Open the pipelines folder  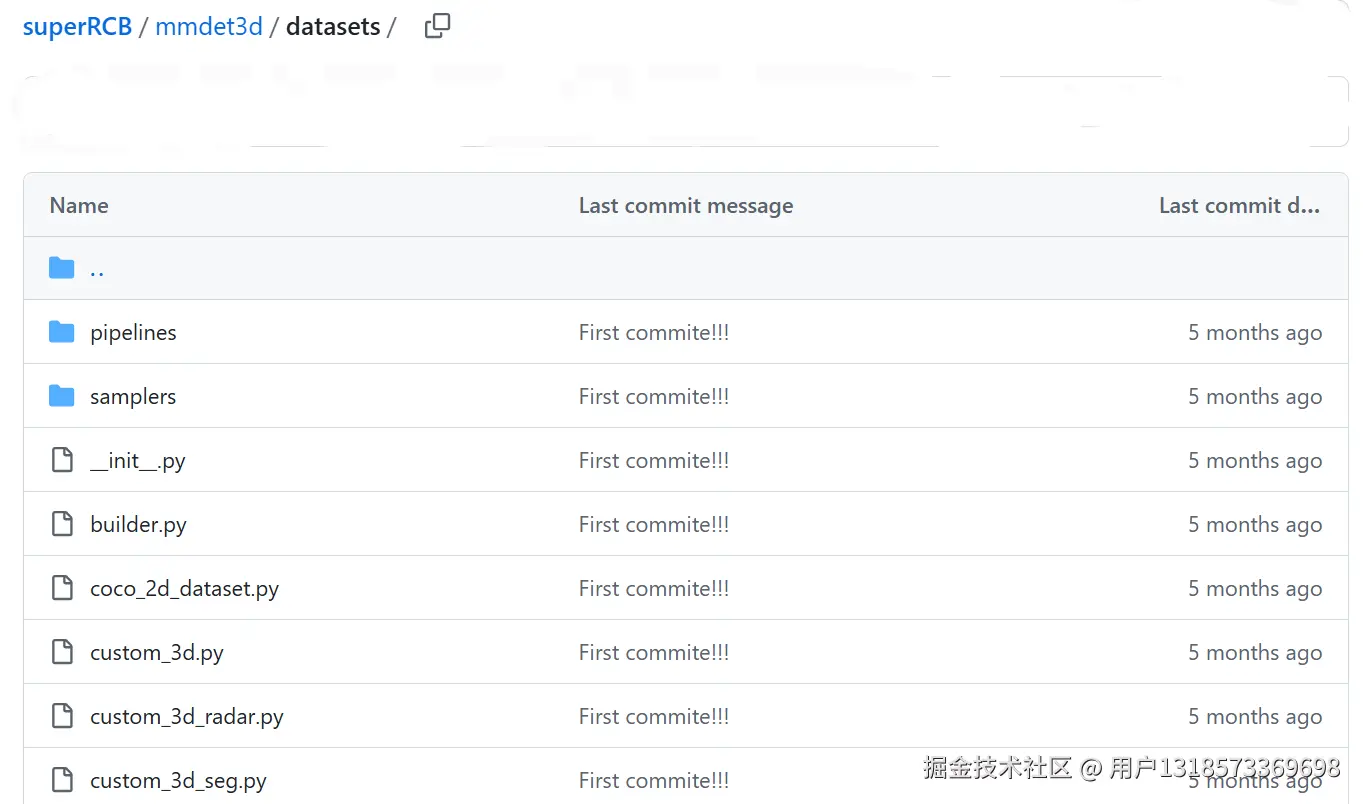click(x=133, y=333)
